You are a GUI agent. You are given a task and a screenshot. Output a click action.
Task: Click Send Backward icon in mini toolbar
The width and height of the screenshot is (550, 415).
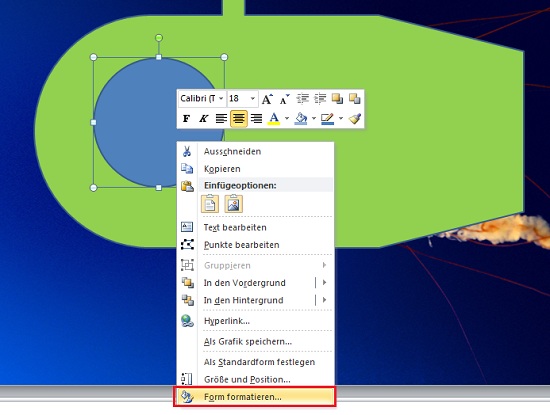355,99
